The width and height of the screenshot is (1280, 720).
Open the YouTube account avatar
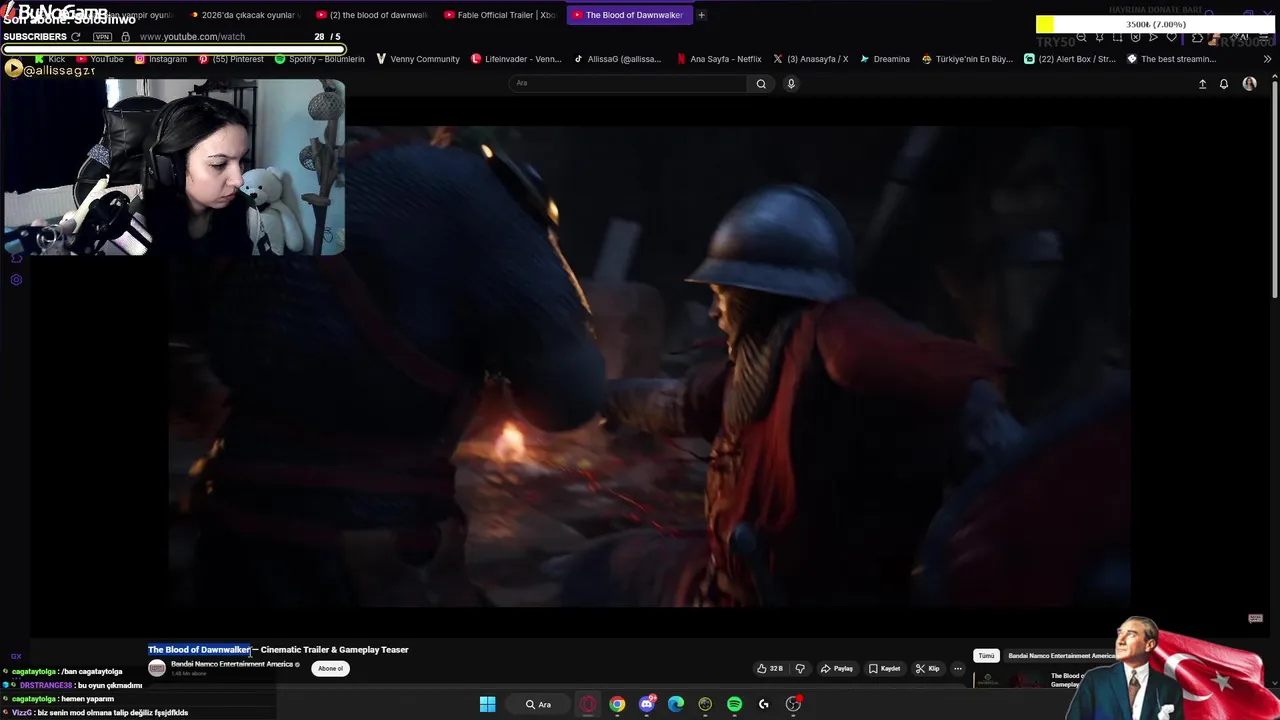1249,84
